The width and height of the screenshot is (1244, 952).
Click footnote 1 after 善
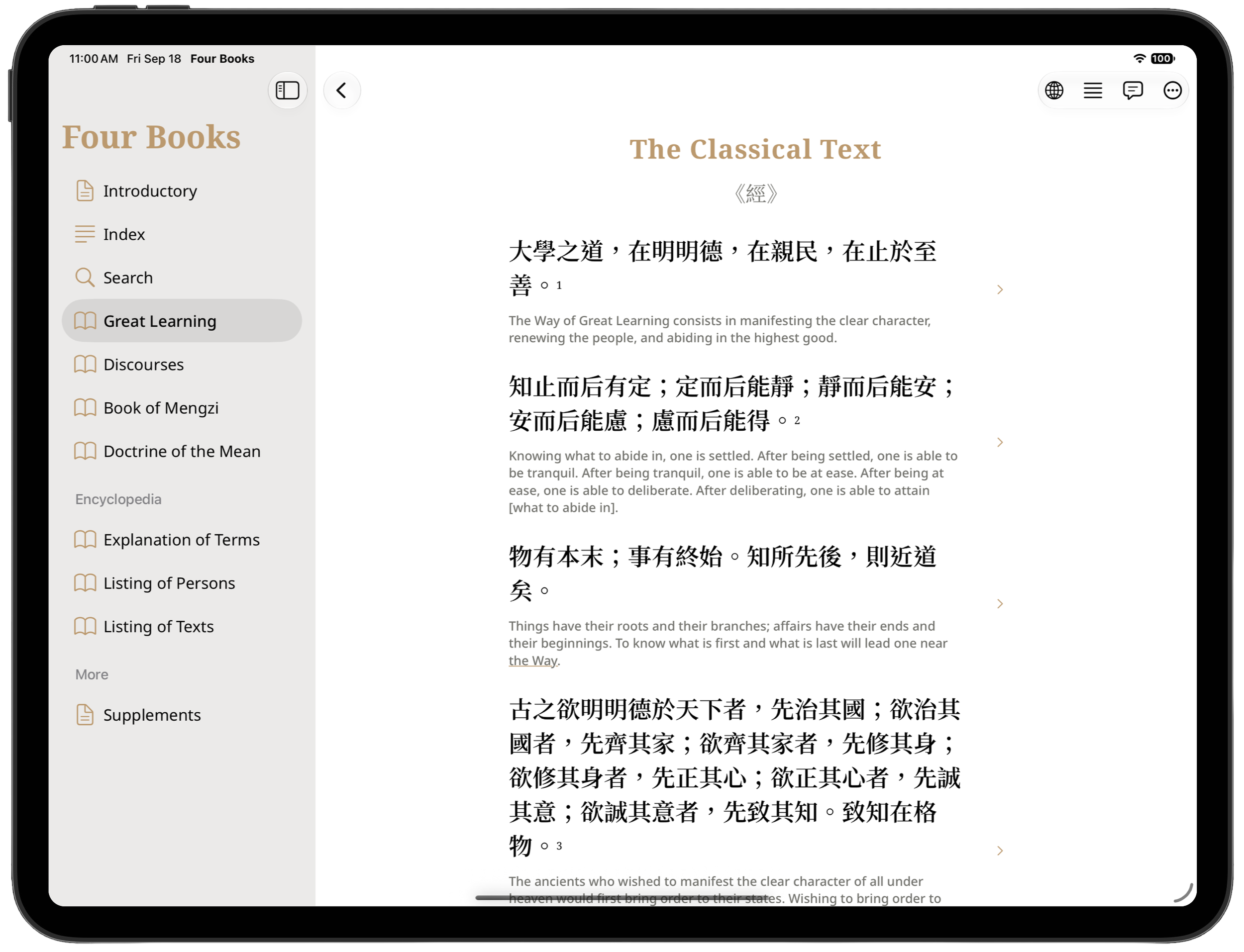coord(559,286)
